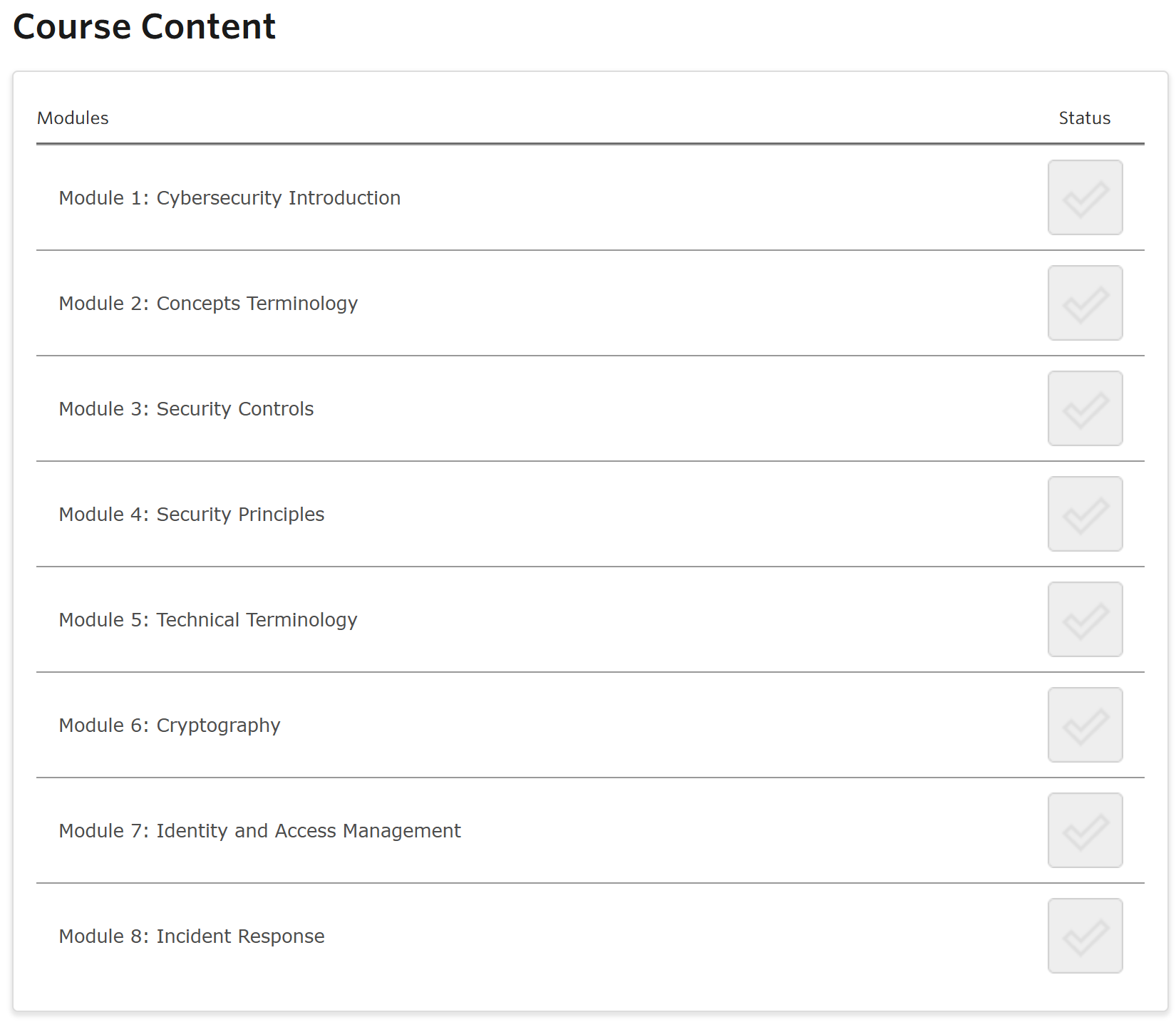Open Module 7: Identity and Access Management
Viewport: 1176px width, 1022px height.
point(259,831)
